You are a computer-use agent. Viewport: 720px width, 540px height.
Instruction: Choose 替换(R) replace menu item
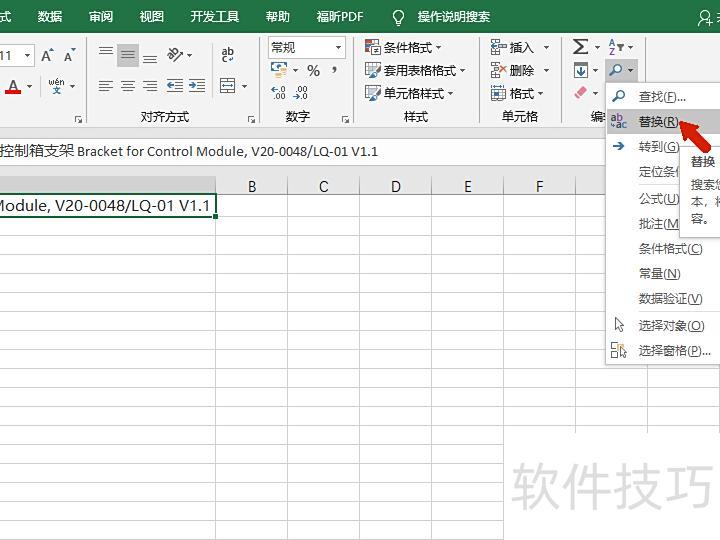click(x=663, y=122)
